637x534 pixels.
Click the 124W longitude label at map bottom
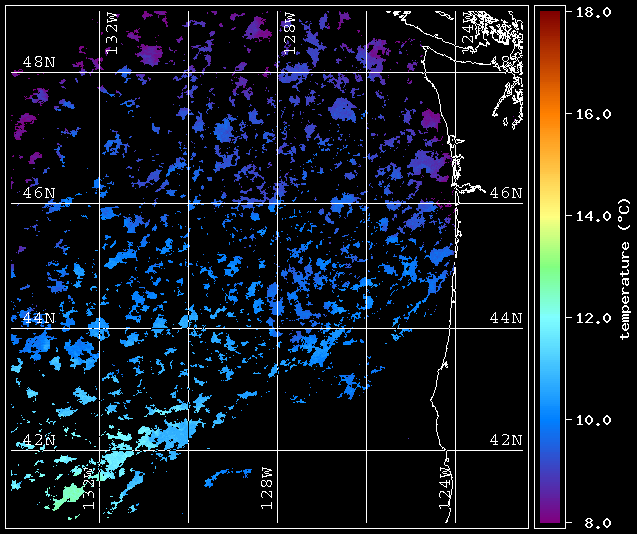[x=445, y=488]
